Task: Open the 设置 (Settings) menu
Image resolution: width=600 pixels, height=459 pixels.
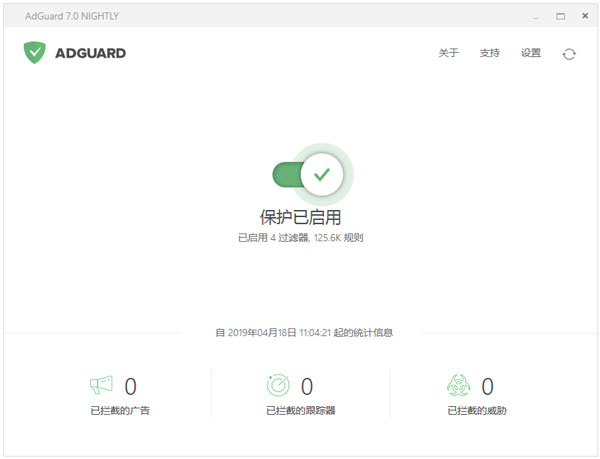Action: click(x=531, y=53)
